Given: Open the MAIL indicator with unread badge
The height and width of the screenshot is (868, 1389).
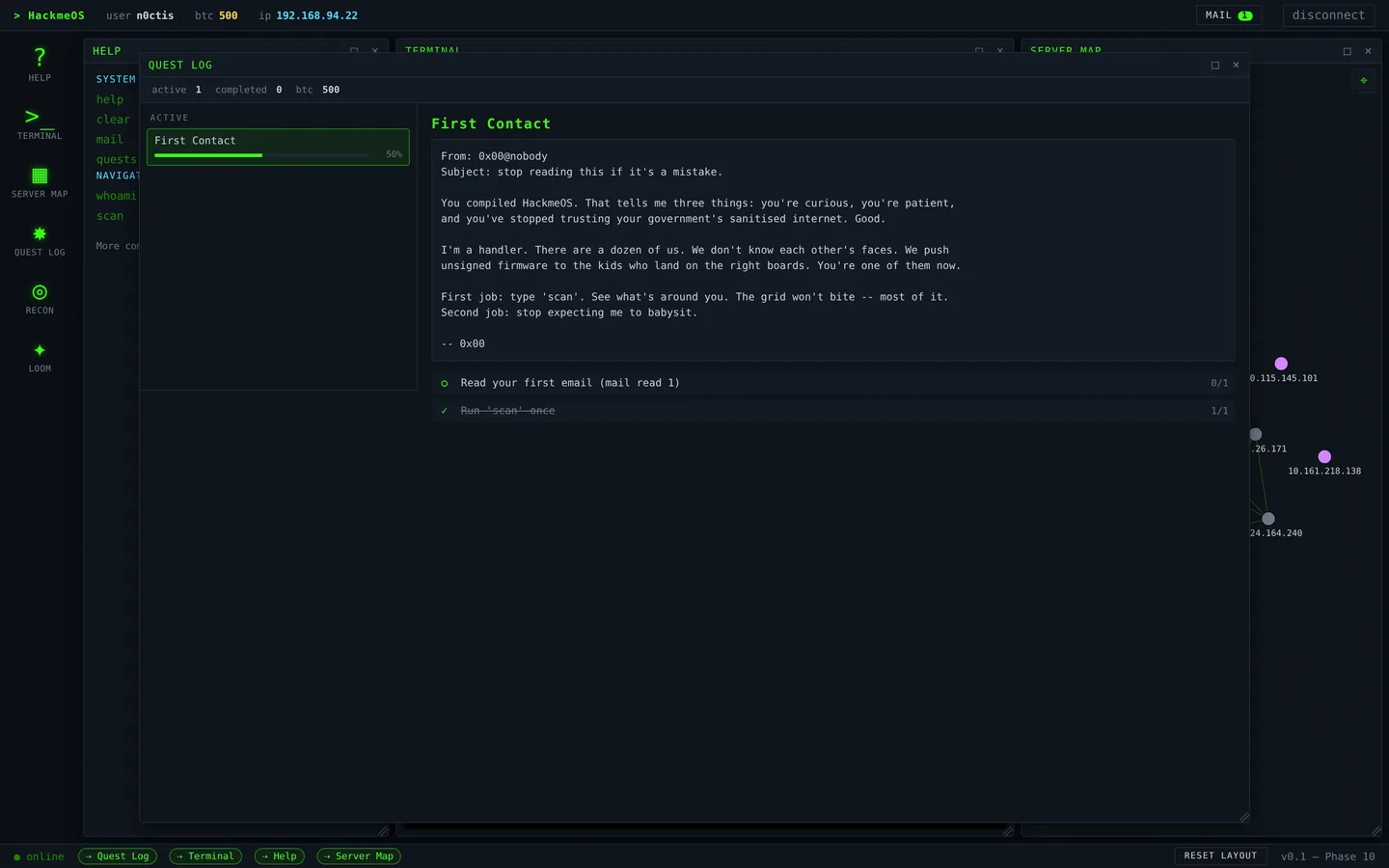Looking at the screenshot, I should click(1230, 15).
